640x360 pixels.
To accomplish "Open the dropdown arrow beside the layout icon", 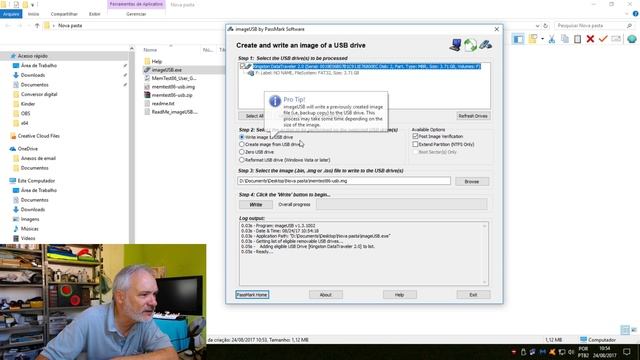I will (x=542, y=39).
